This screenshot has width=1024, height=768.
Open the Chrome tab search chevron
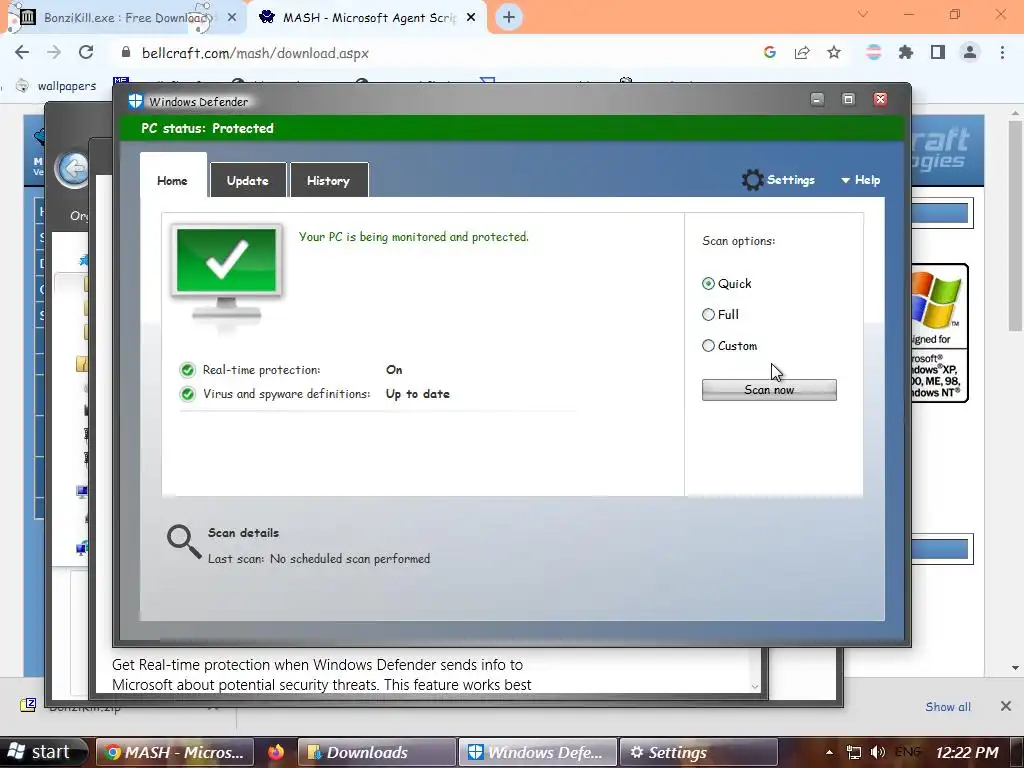[863, 14]
